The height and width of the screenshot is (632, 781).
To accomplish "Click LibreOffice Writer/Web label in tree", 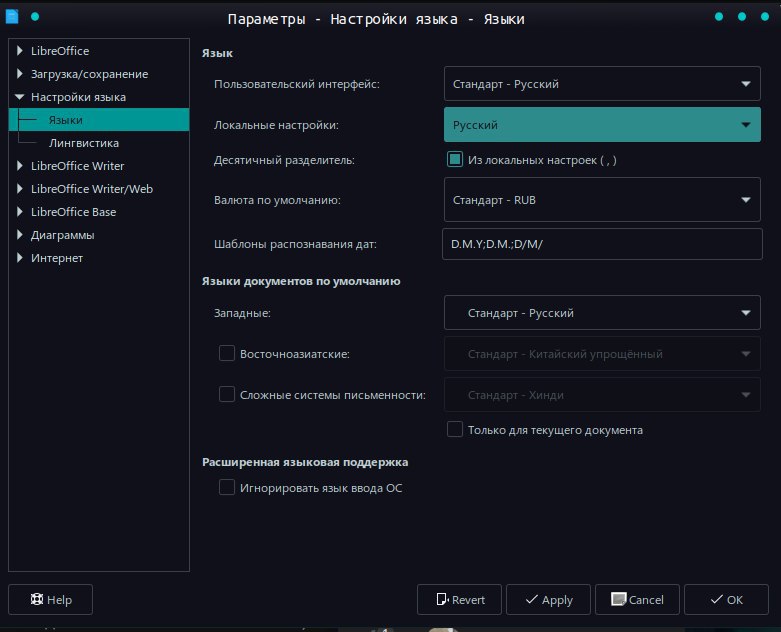I will point(92,189).
